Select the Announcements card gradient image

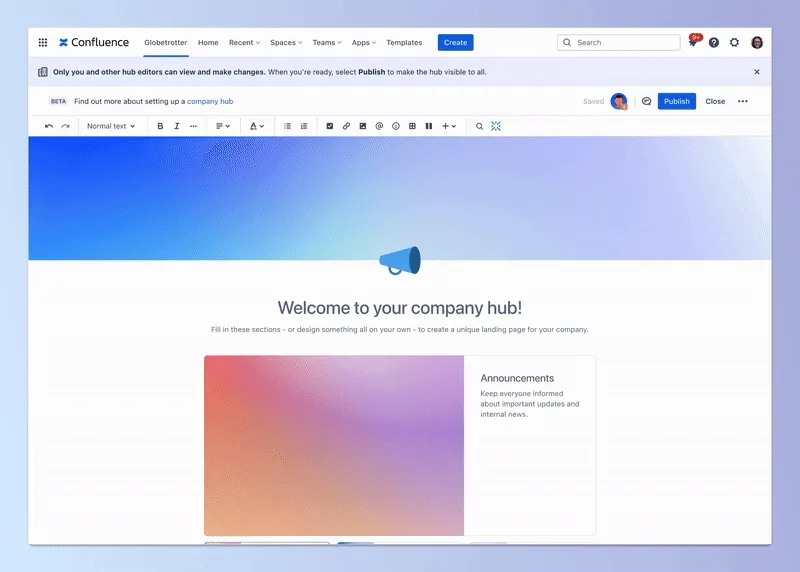334,445
